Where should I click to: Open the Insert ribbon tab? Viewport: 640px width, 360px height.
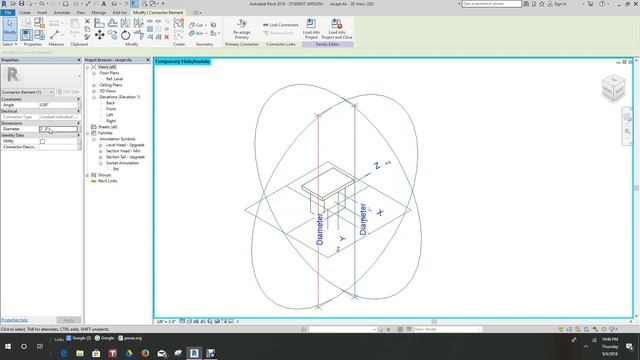click(x=42, y=13)
